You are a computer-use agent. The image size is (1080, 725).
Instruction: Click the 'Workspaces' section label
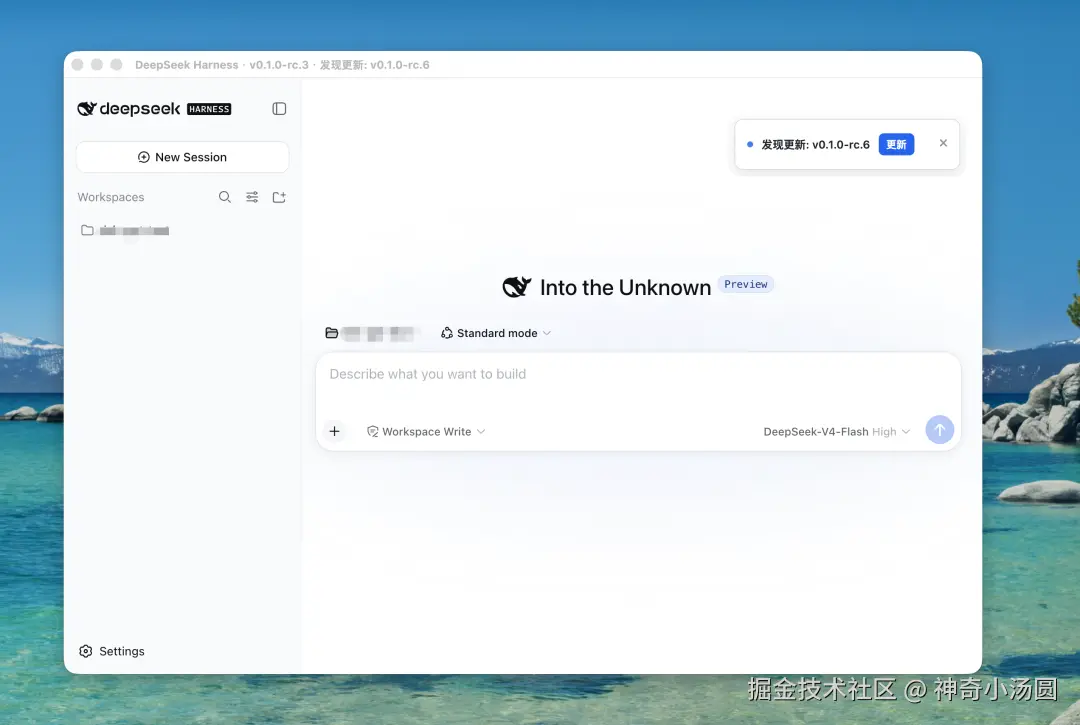tap(111, 197)
